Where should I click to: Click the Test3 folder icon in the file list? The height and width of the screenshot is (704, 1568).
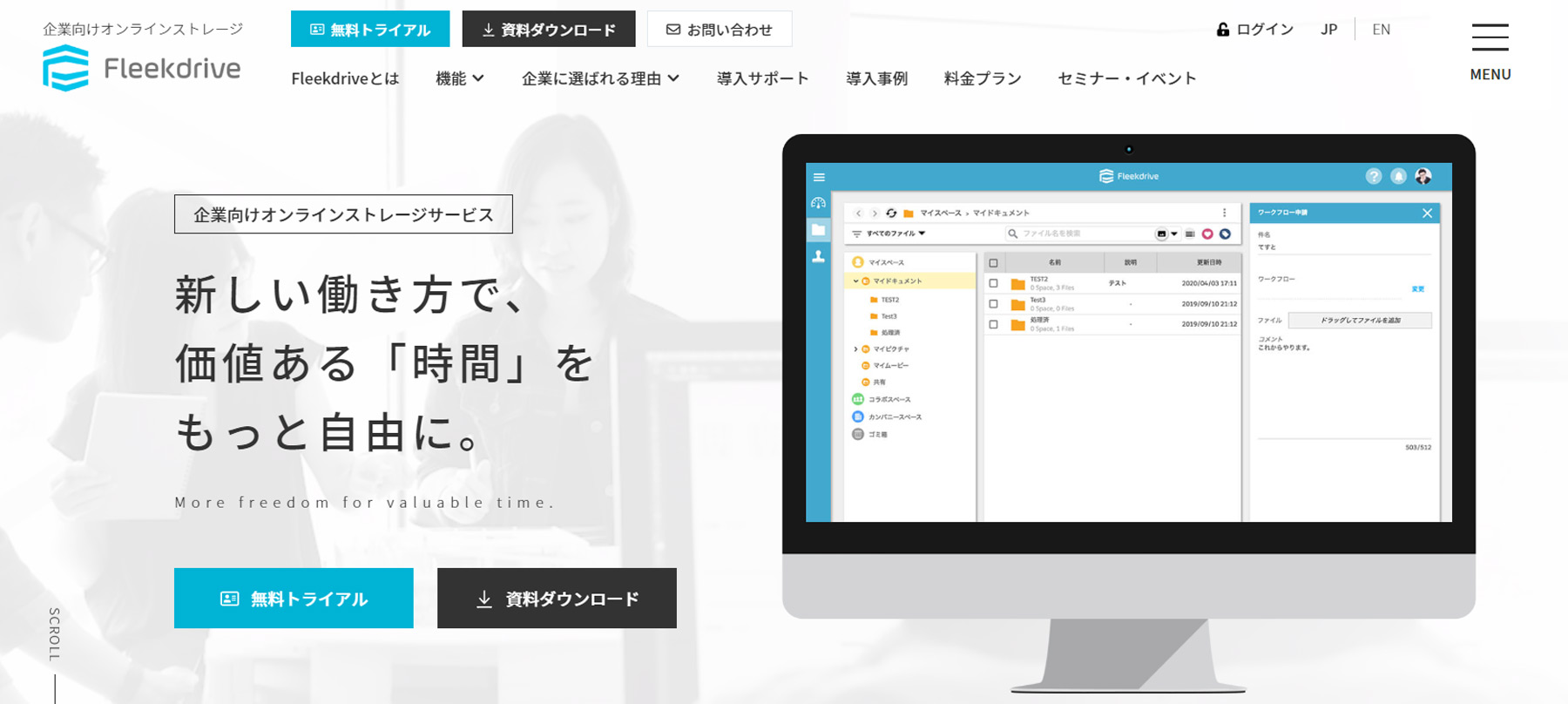1017,304
